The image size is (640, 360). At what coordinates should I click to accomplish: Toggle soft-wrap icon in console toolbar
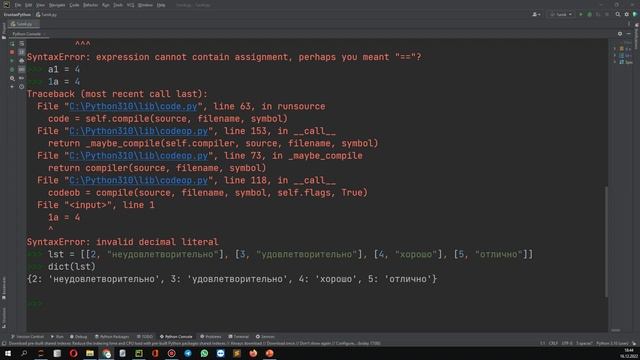coord(22,43)
